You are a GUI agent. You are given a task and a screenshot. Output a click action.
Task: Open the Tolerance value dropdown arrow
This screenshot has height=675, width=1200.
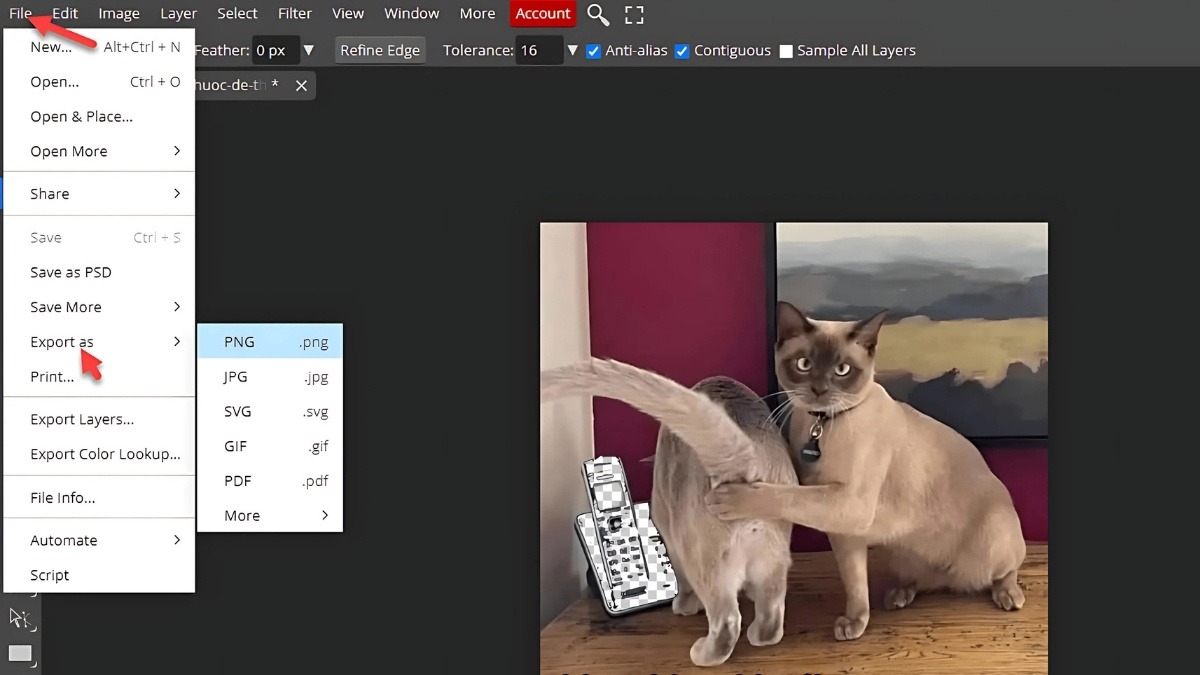573,50
